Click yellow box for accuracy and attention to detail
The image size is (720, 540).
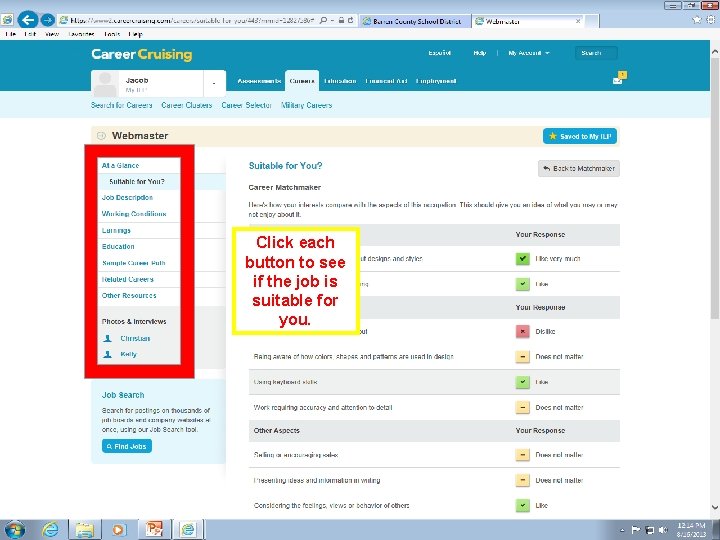click(523, 407)
